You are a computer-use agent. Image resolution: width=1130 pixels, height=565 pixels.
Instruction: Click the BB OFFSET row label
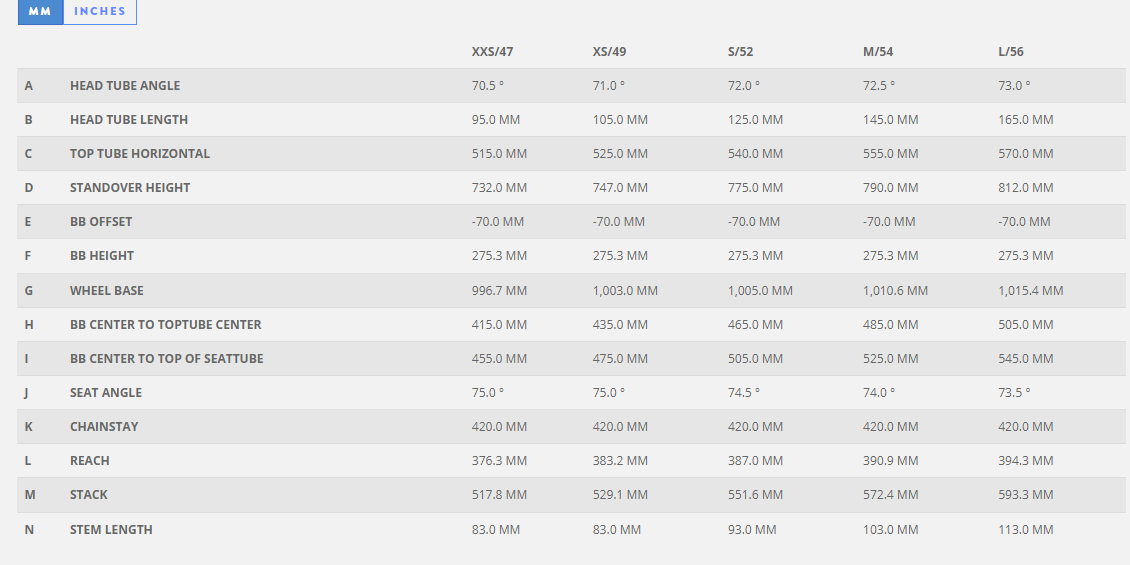(101, 222)
